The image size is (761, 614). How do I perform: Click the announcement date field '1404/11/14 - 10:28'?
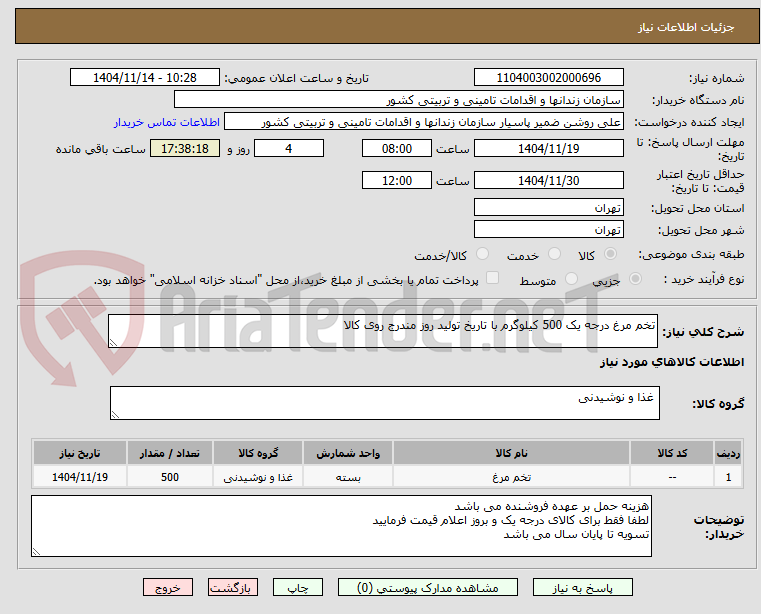click(145, 78)
